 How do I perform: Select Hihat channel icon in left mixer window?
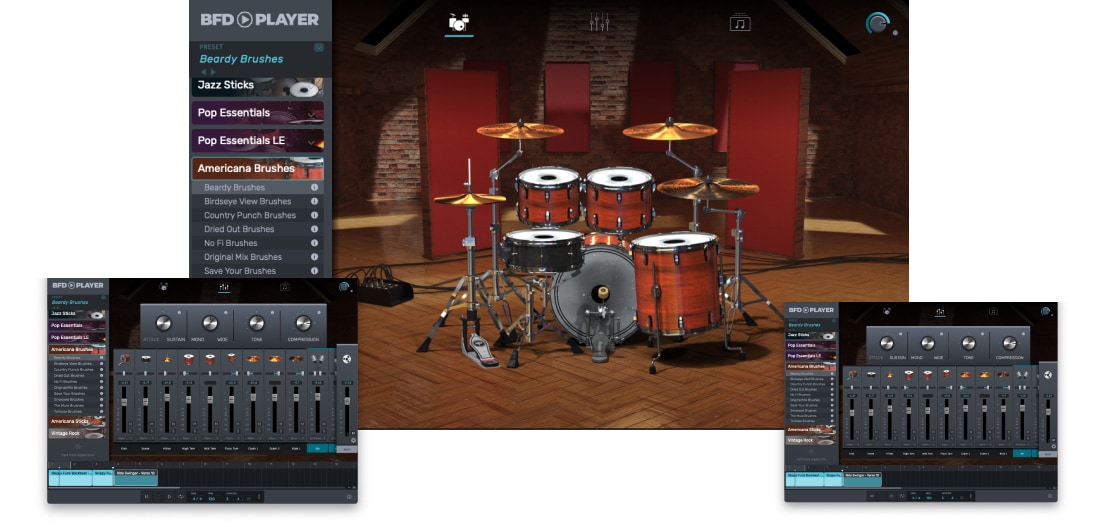[167, 359]
